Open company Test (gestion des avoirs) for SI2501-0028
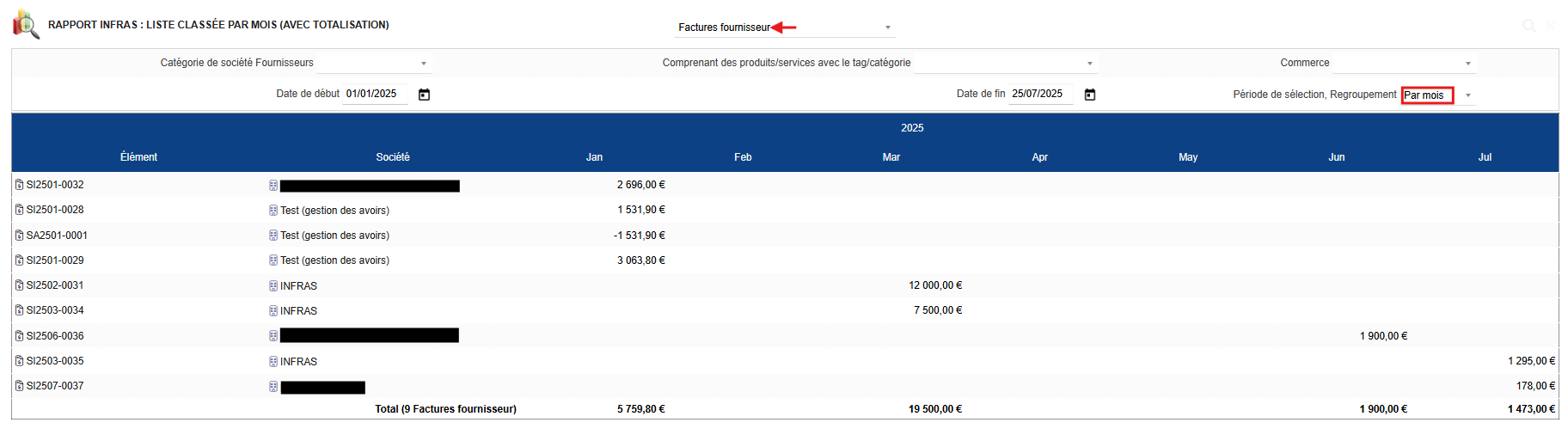This screenshot has height=447, width=1568. (334, 211)
